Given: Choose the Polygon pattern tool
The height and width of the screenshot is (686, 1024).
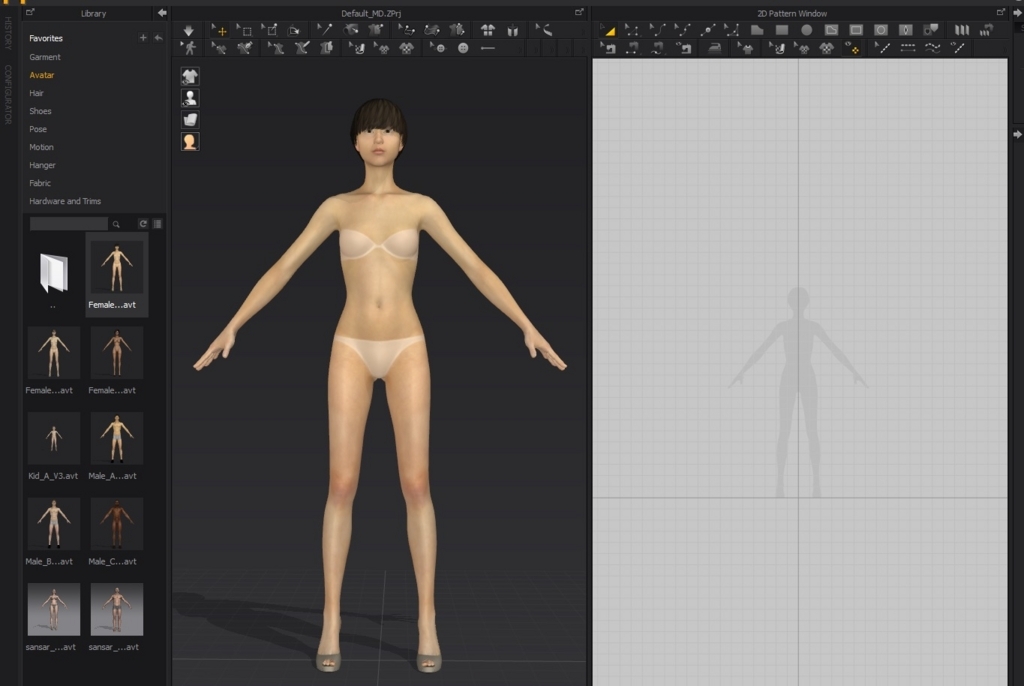Looking at the screenshot, I should pyautogui.click(x=757, y=30).
